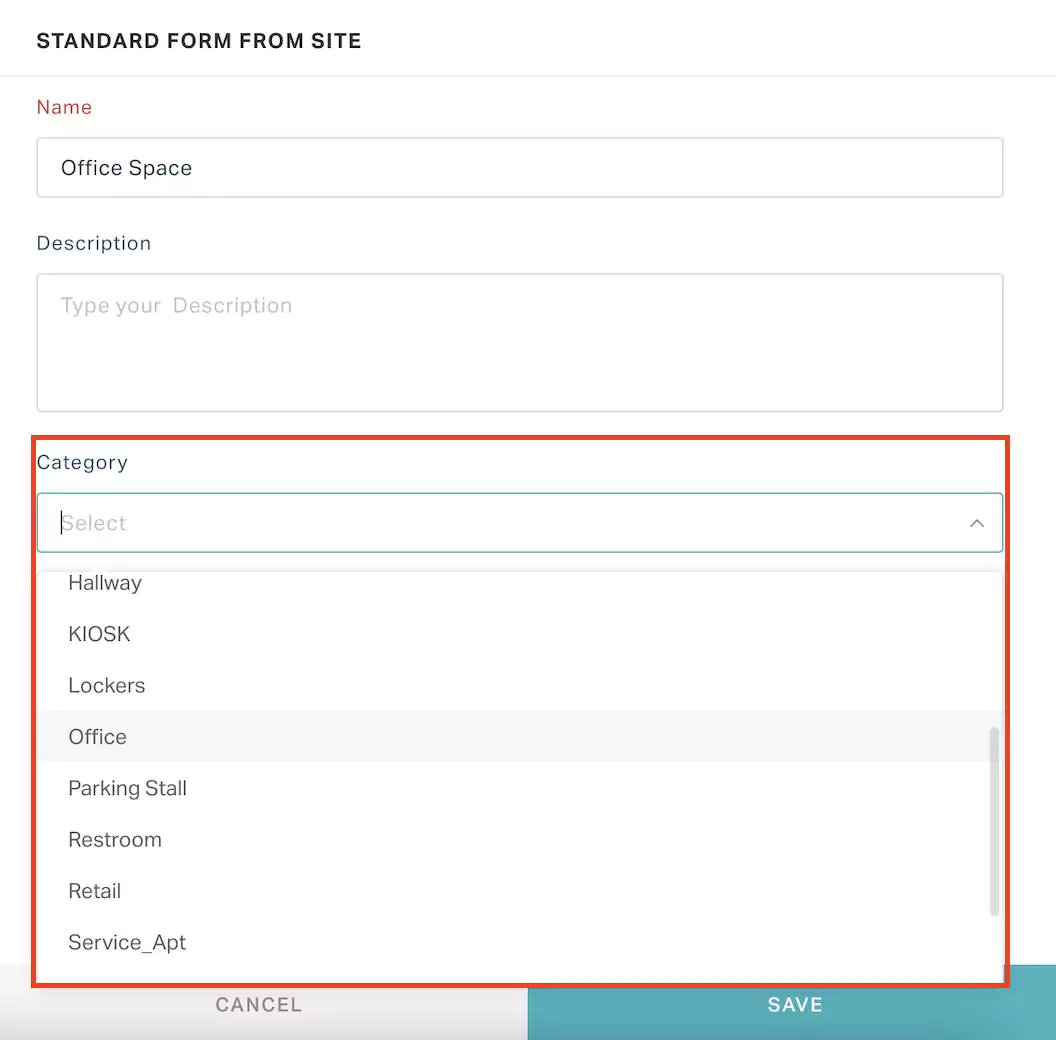Click the Description label text
Viewport: 1056px width, 1040px height.
click(93, 243)
